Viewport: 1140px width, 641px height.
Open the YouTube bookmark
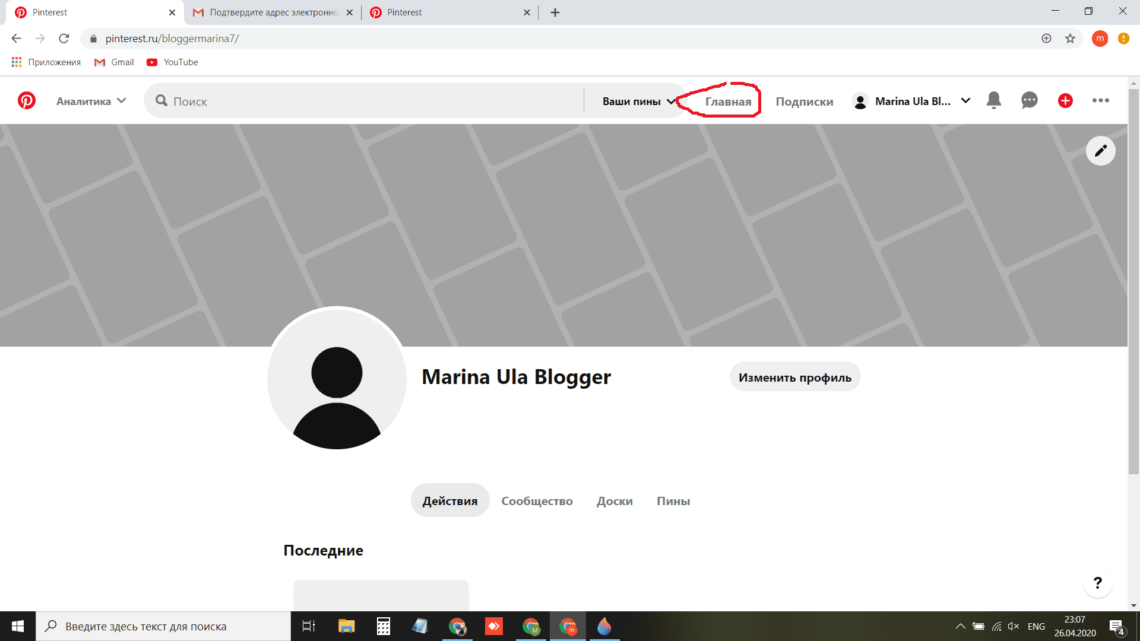click(172, 63)
